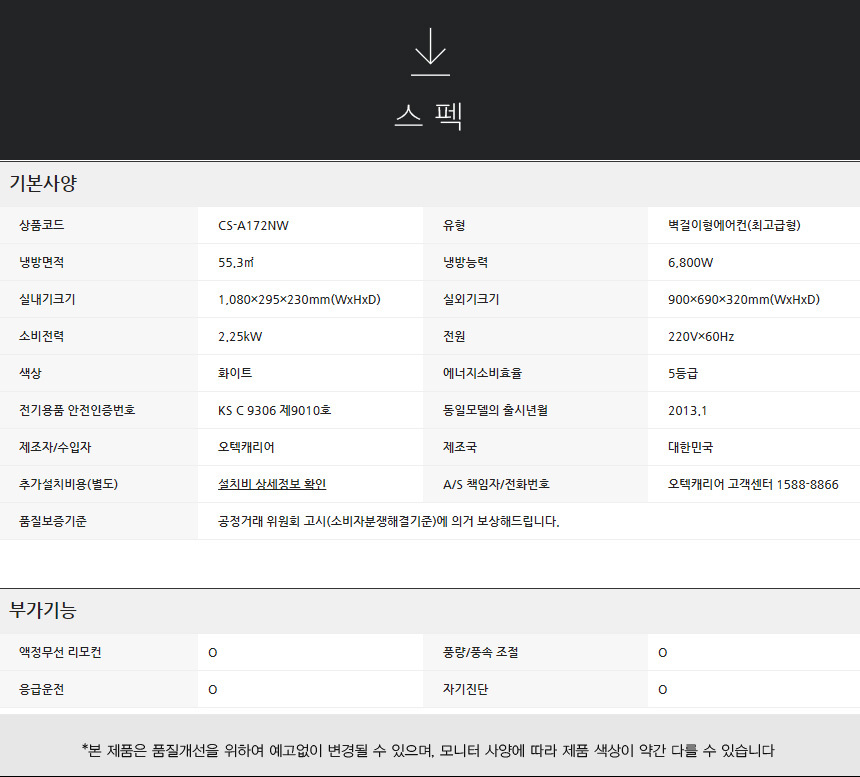Screen dimensions: 860x777
Task: Click the O mark for 응급운전
Action: point(213,690)
